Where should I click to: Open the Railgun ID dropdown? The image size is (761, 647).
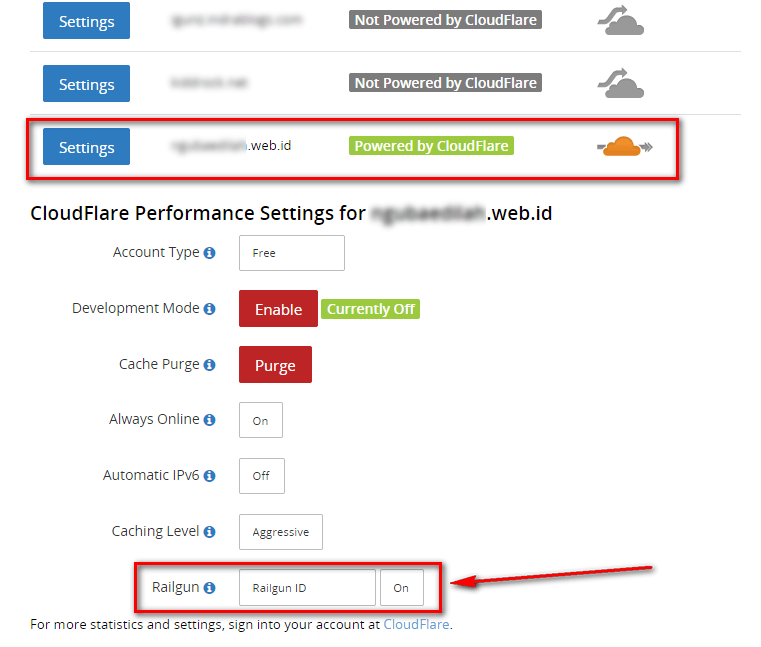click(307, 588)
